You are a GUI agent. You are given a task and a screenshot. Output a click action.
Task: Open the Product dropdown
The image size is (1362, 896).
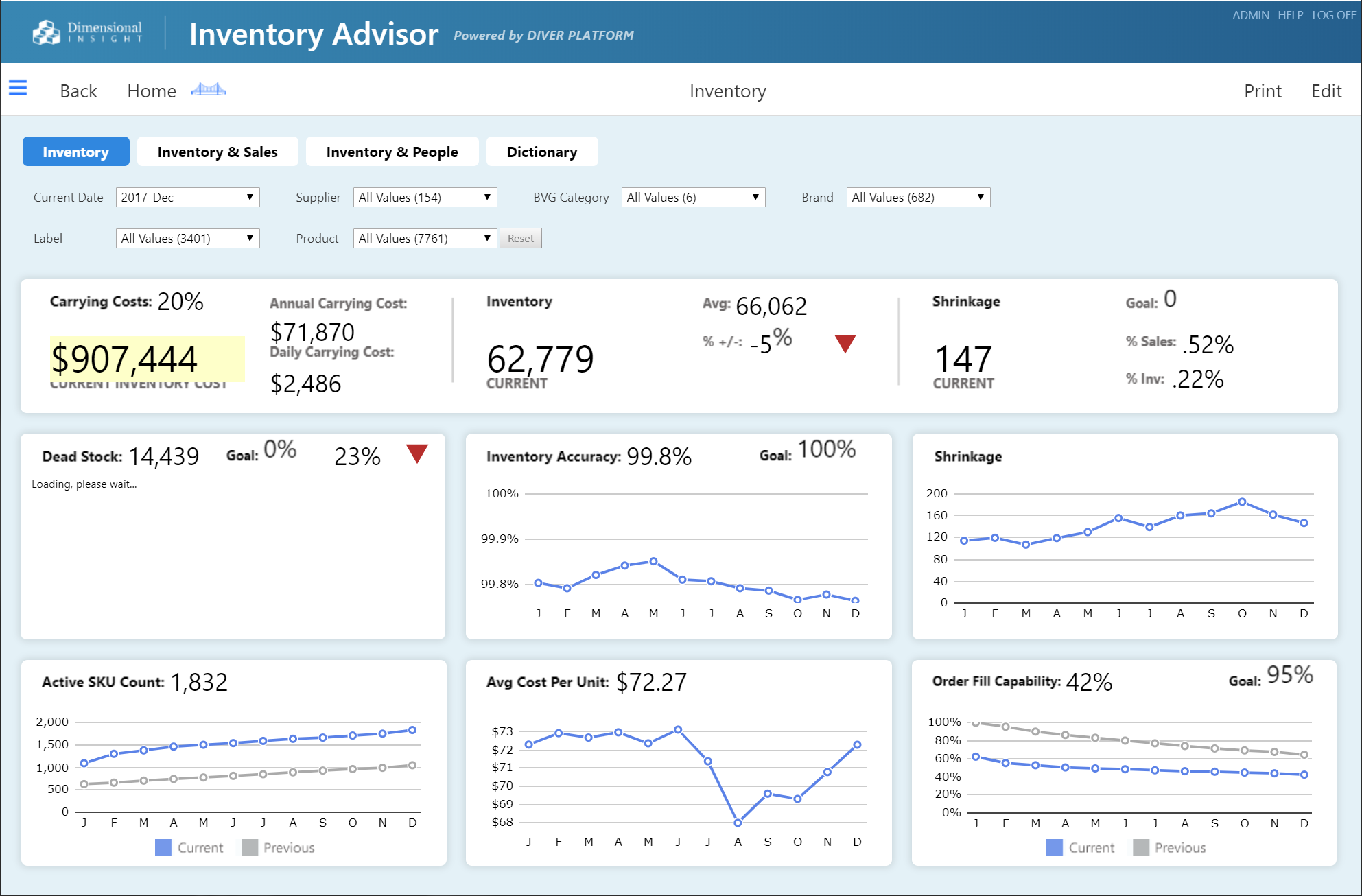click(425, 239)
